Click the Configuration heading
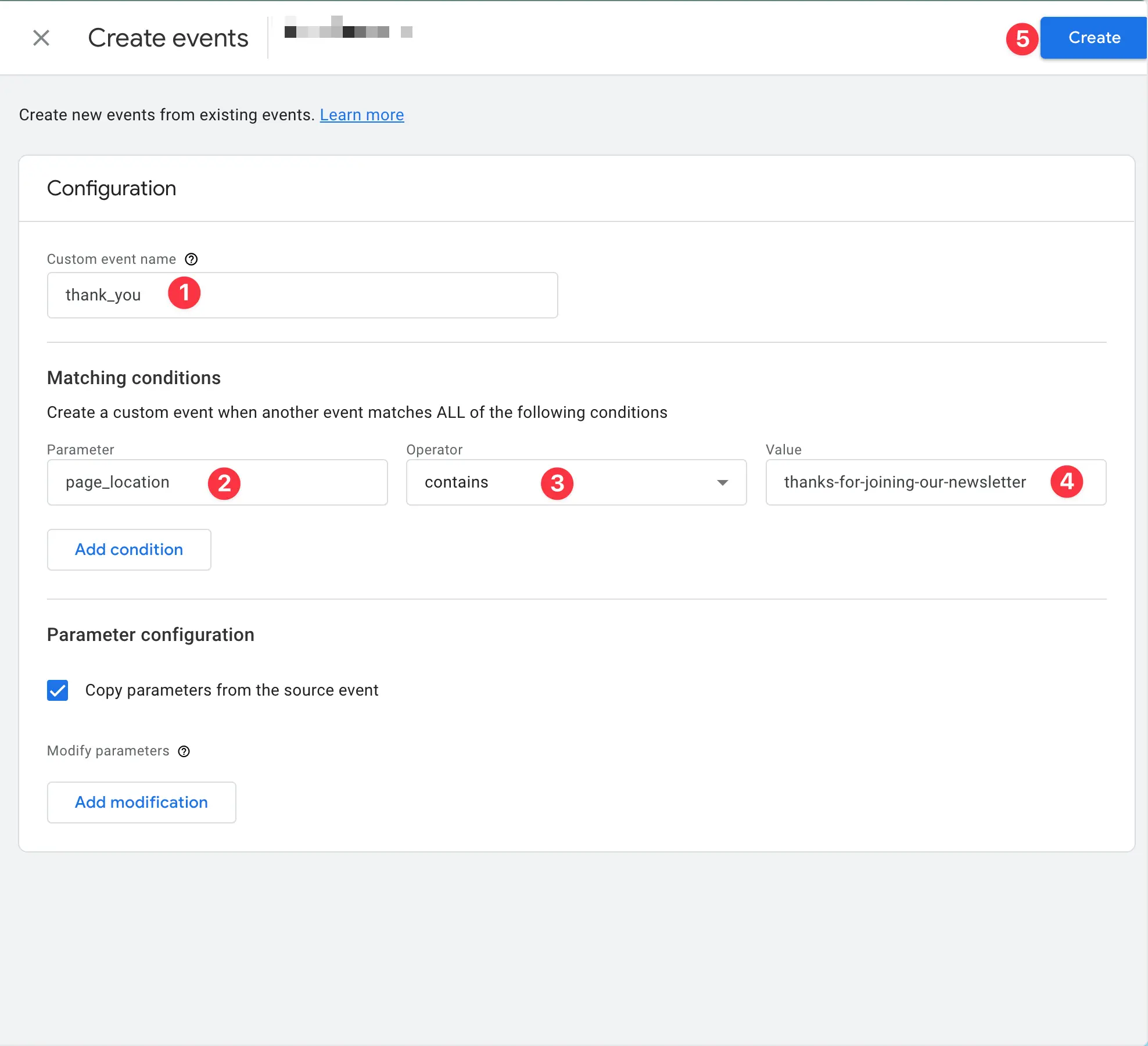 112,188
